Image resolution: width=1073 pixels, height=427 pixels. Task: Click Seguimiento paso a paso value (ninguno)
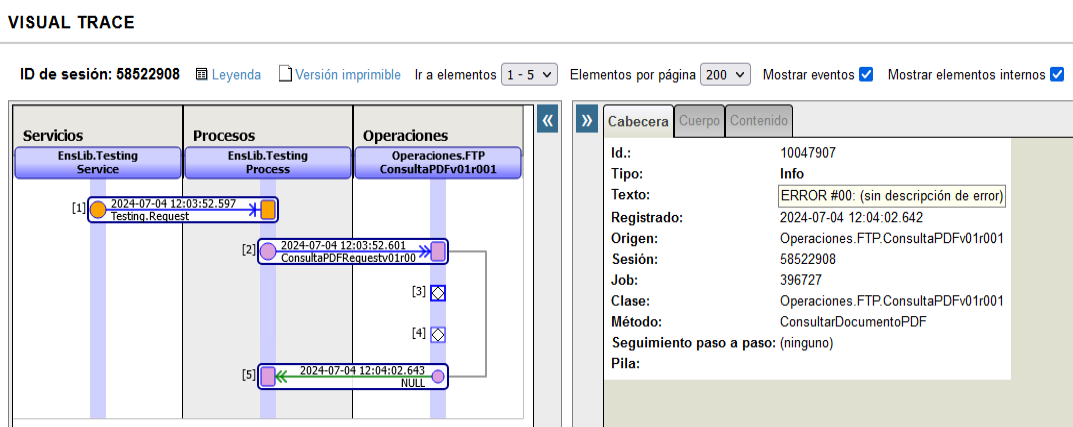tap(806, 343)
